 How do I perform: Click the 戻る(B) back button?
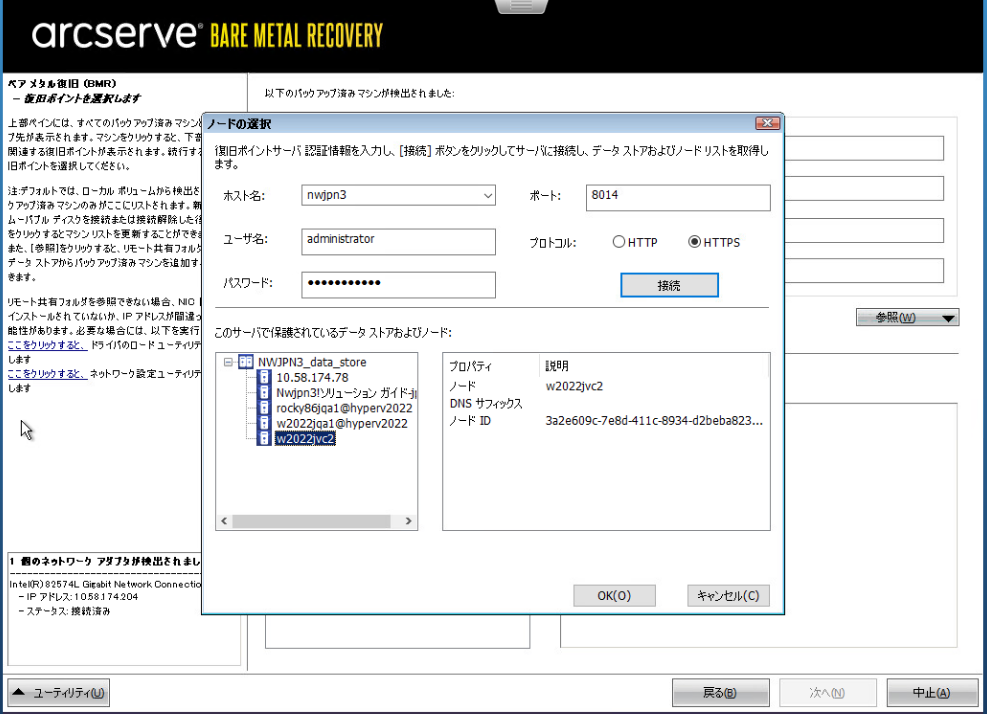coord(721,693)
